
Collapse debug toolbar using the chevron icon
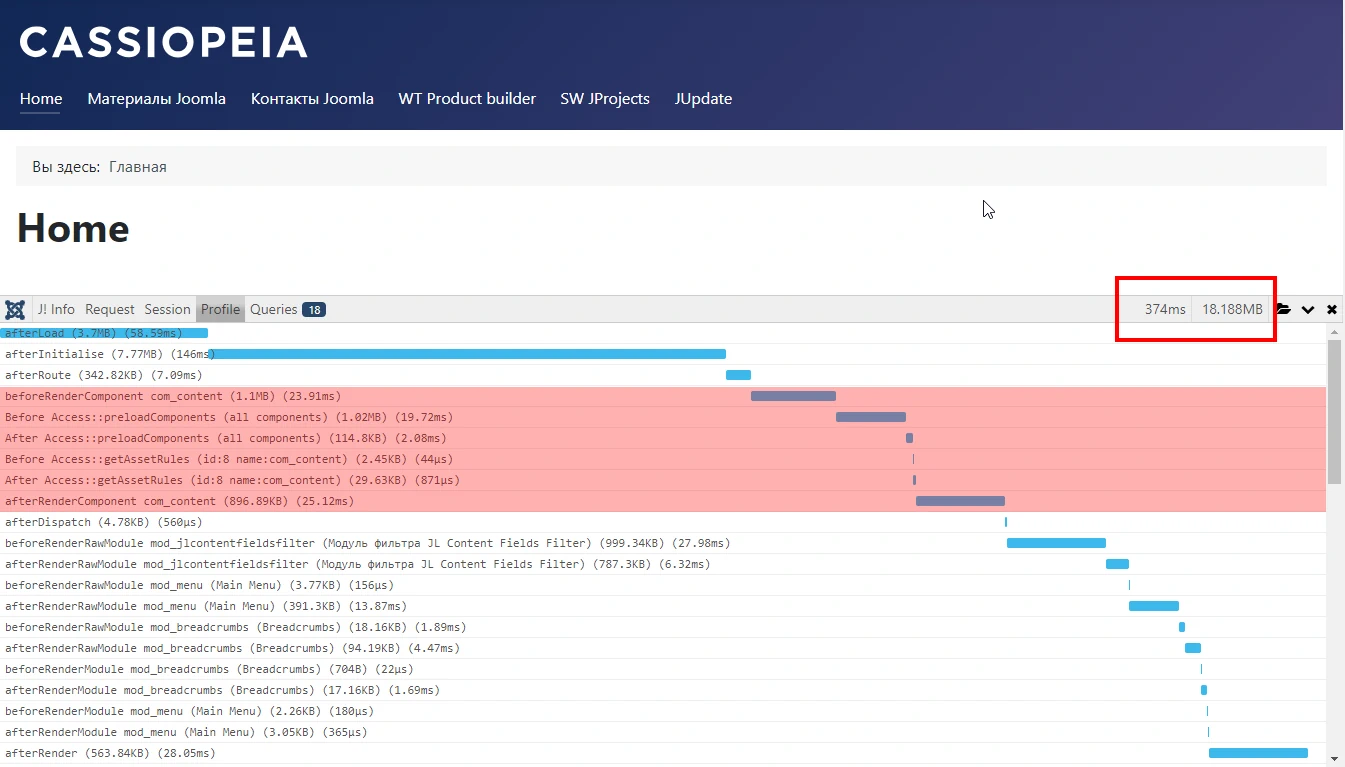1310,309
